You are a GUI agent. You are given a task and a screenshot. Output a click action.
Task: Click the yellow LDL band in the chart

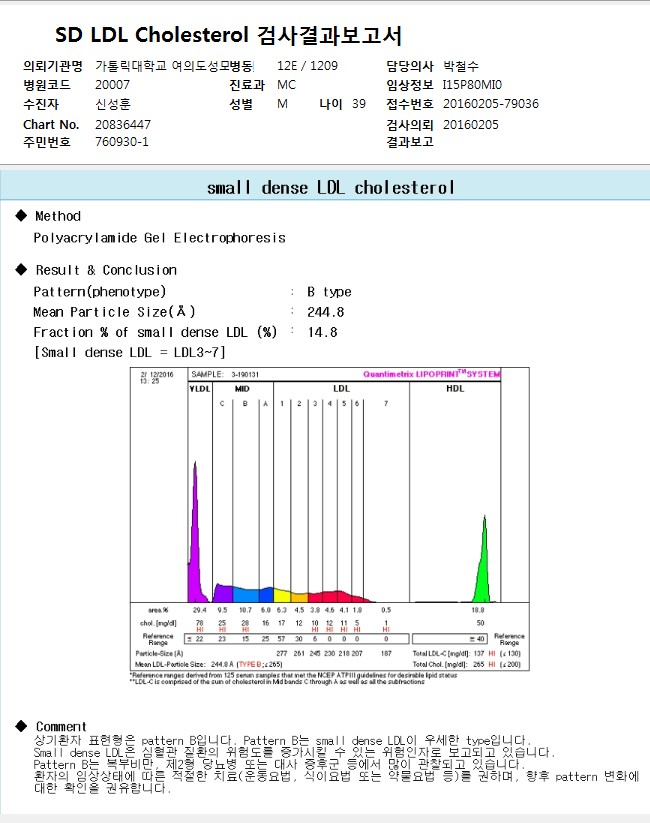(282, 596)
